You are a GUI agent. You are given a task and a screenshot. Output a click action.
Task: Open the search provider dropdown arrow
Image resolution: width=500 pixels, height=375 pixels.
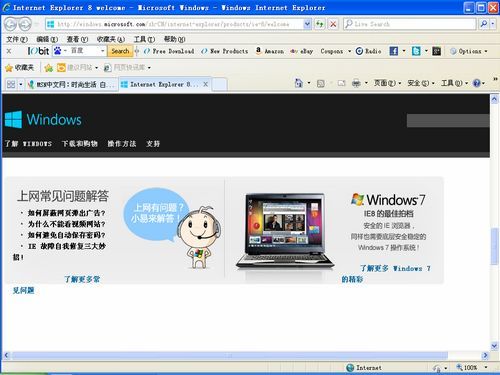click(493, 24)
